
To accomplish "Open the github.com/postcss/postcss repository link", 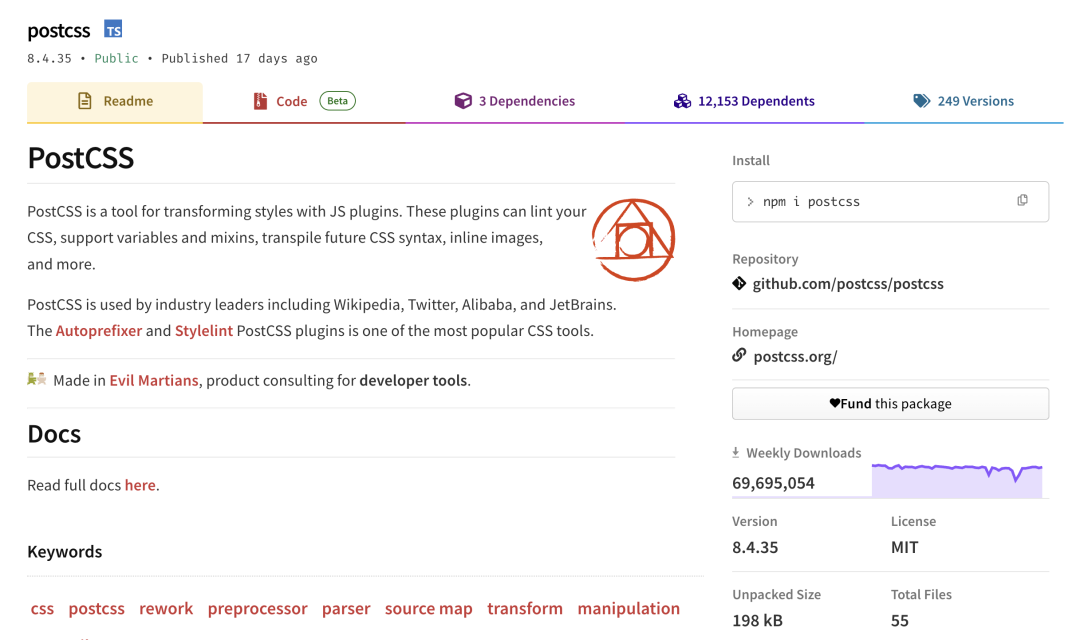I will (848, 284).
